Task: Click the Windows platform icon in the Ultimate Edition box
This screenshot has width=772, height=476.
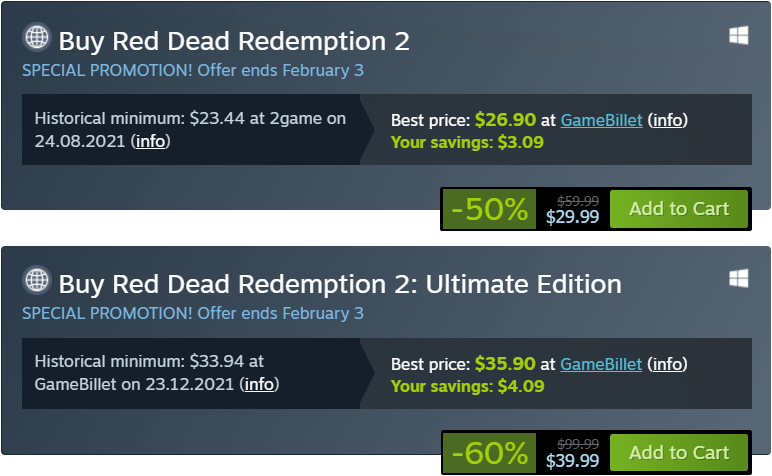Action: pos(739,278)
